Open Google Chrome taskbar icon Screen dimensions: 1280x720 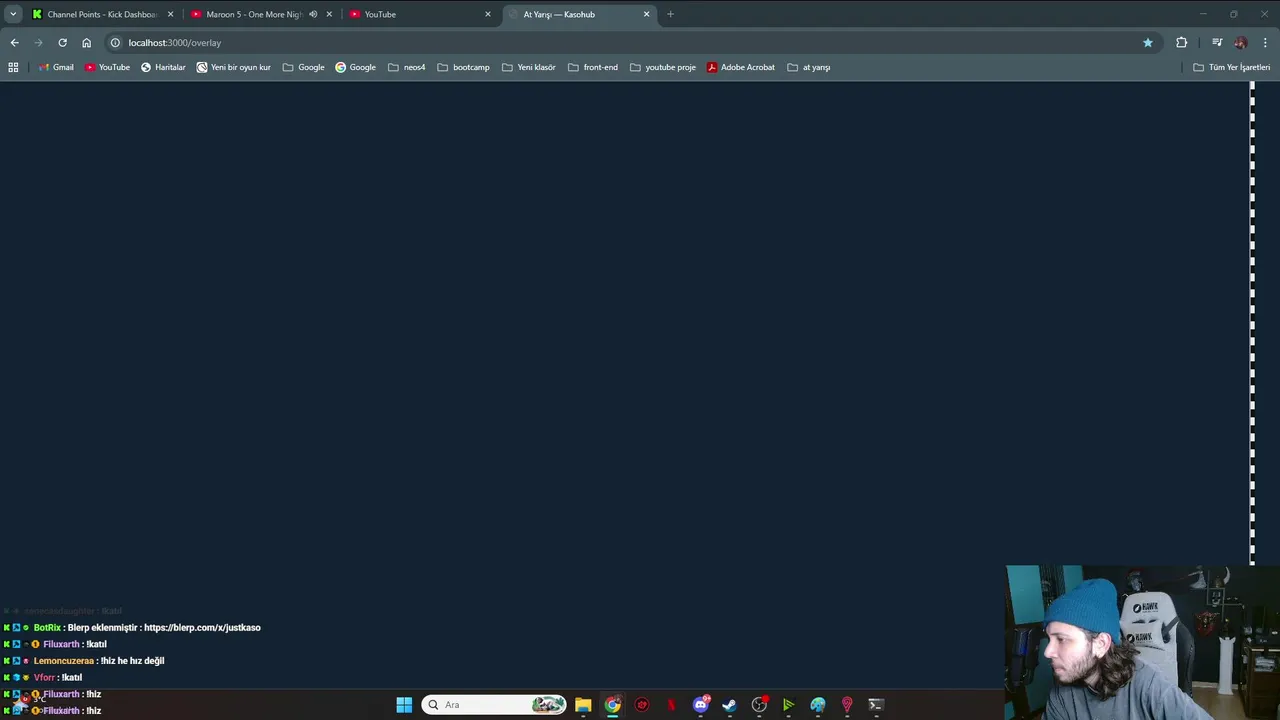point(612,705)
